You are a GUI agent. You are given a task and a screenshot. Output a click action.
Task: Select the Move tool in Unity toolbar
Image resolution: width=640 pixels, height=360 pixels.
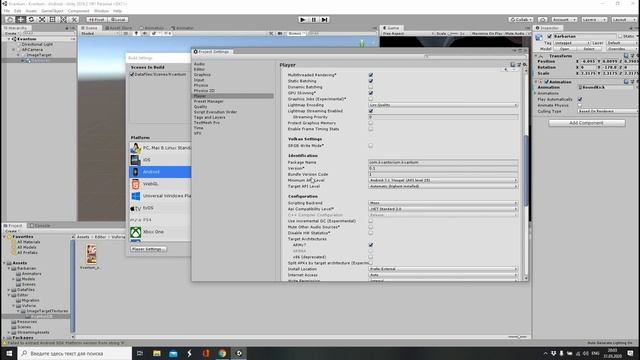click(20, 20)
